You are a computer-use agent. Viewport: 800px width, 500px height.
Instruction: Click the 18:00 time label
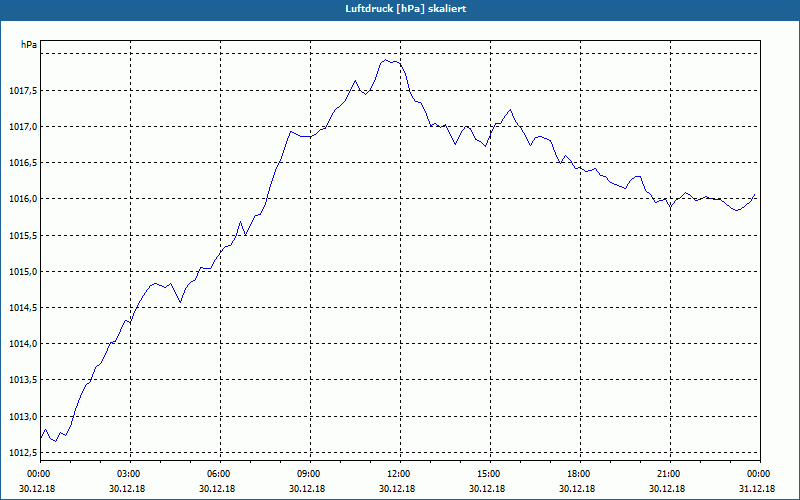577,474
